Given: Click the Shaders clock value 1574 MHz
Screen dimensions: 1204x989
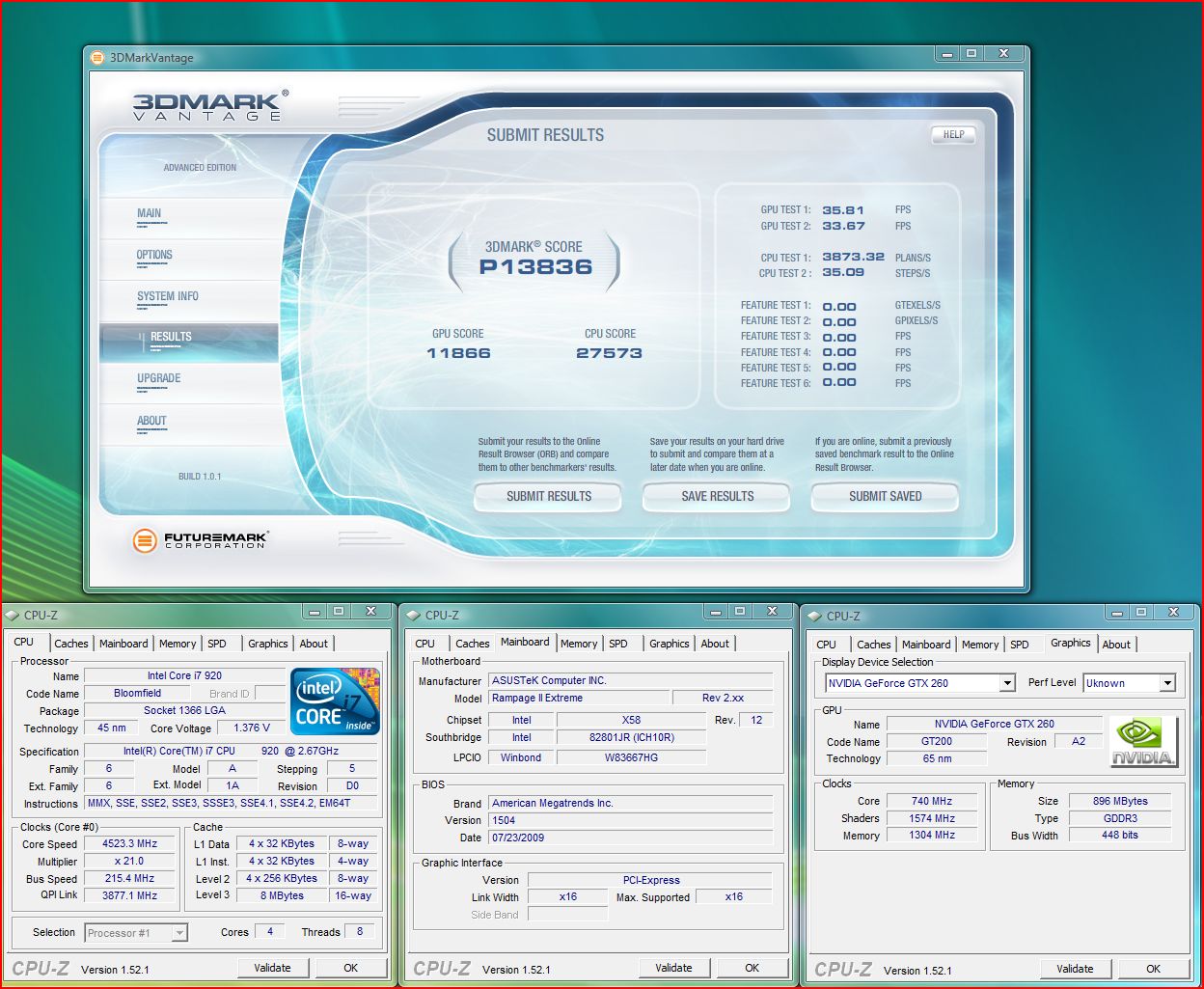Looking at the screenshot, I should pyautogui.click(x=932, y=818).
